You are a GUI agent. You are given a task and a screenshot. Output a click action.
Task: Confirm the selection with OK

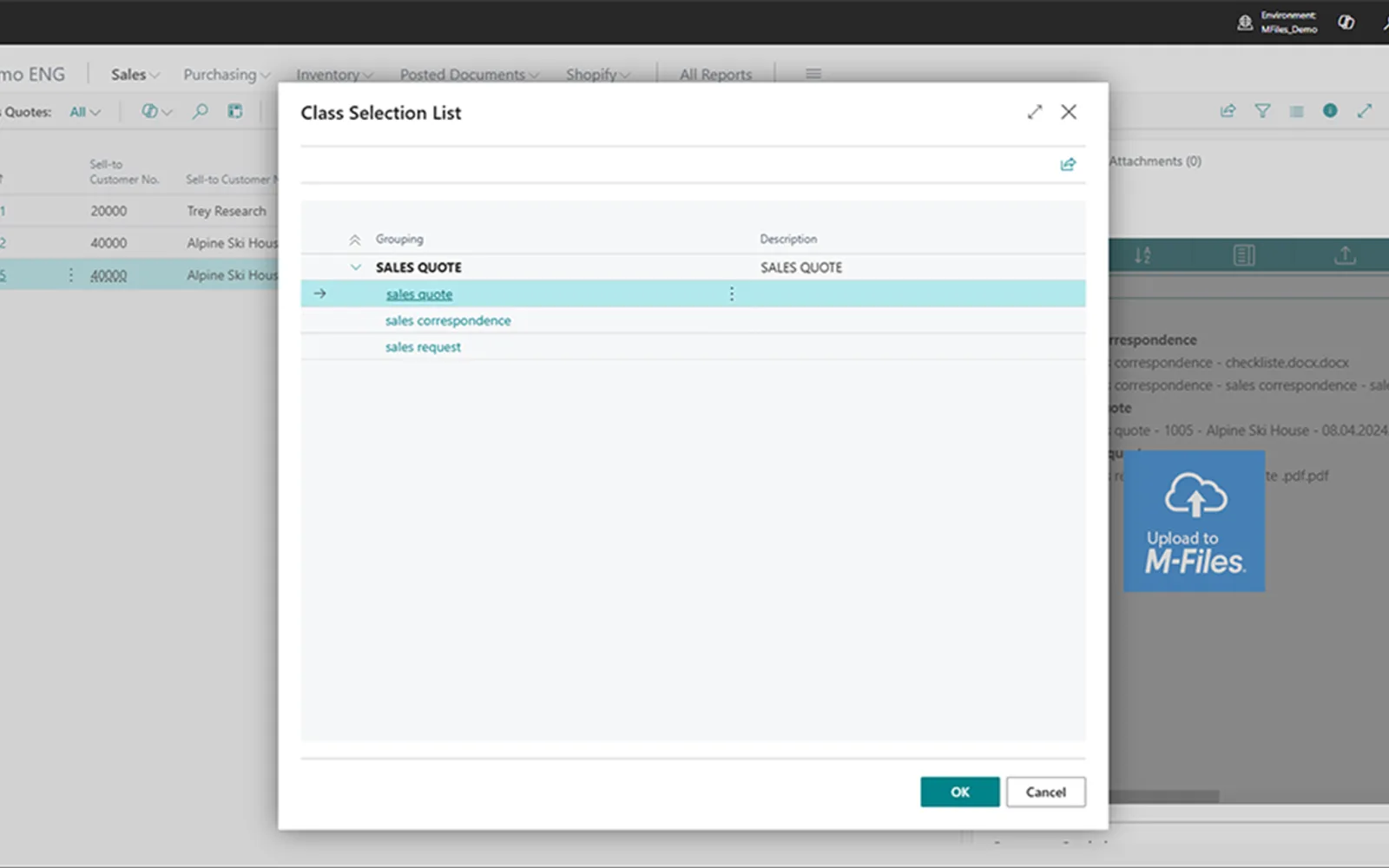[960, 792]
